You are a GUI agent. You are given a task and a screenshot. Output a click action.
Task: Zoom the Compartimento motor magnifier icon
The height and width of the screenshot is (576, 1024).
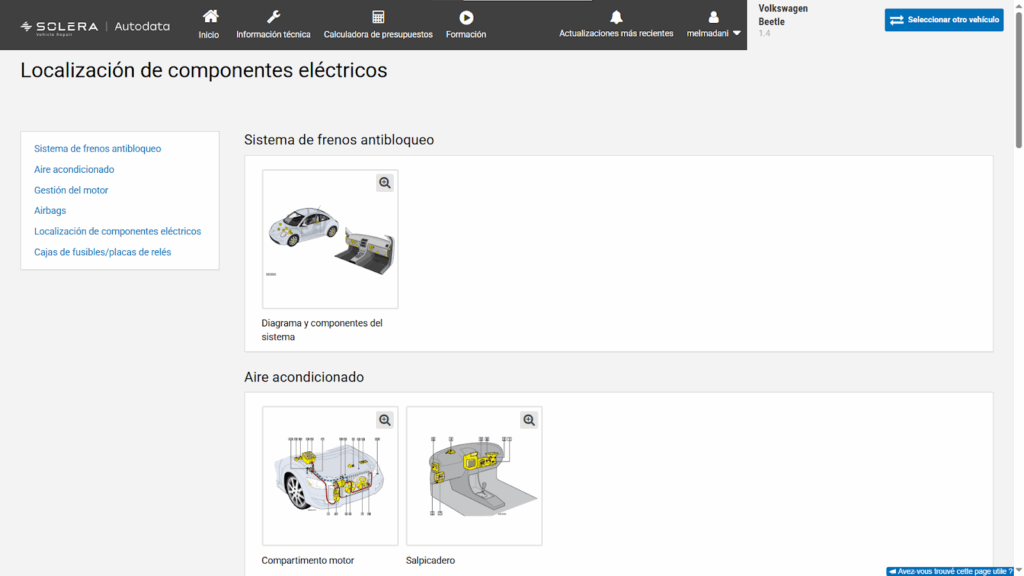click(x=384, y=420)
